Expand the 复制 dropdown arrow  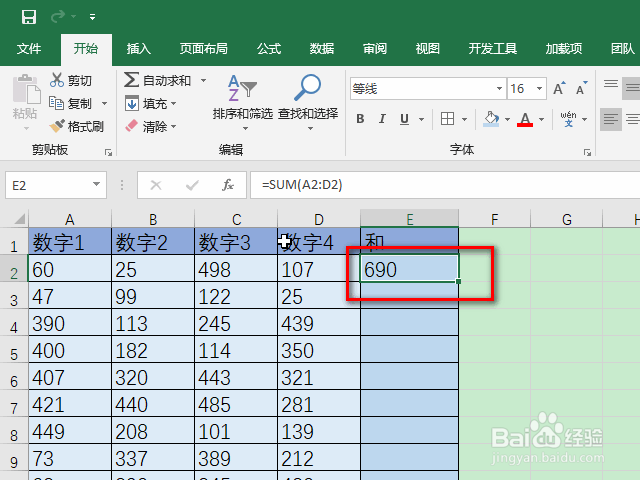coord(104,103)
